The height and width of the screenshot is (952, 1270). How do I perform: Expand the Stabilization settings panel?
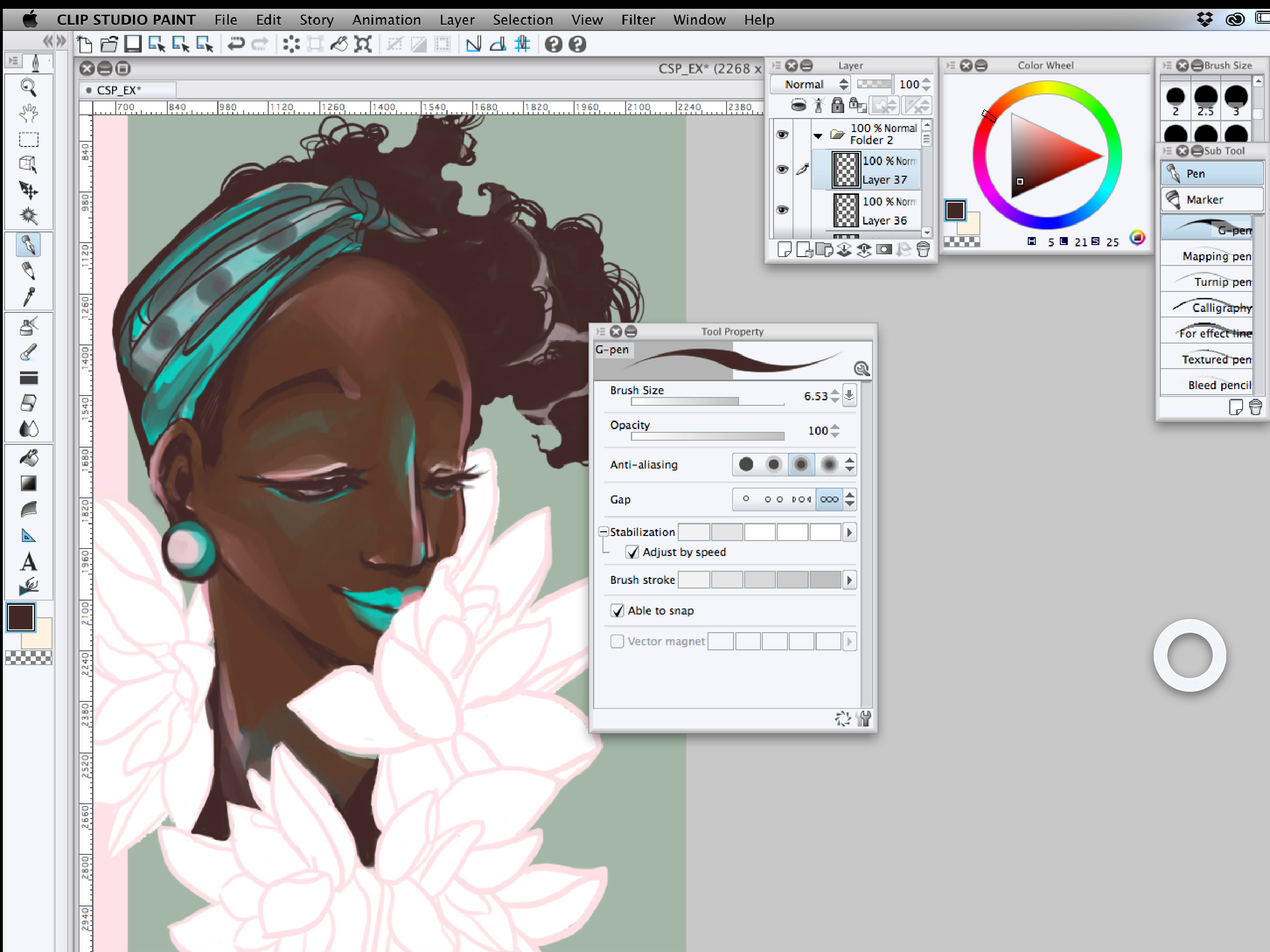pos(849,532)
